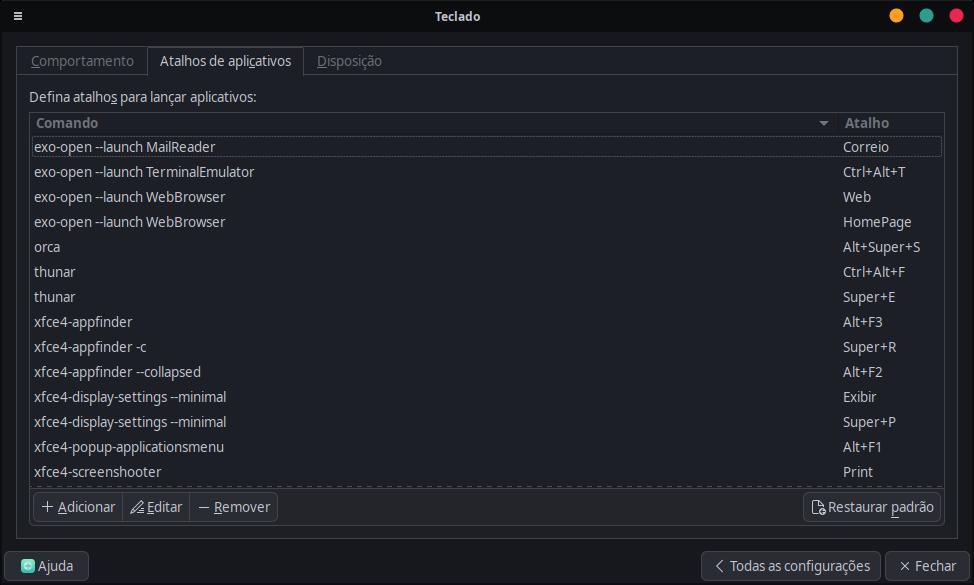Click the X icon on Fechar
The width and height of the screenshot is (974, 585).
pyautogui.click(x=903, y=566)
